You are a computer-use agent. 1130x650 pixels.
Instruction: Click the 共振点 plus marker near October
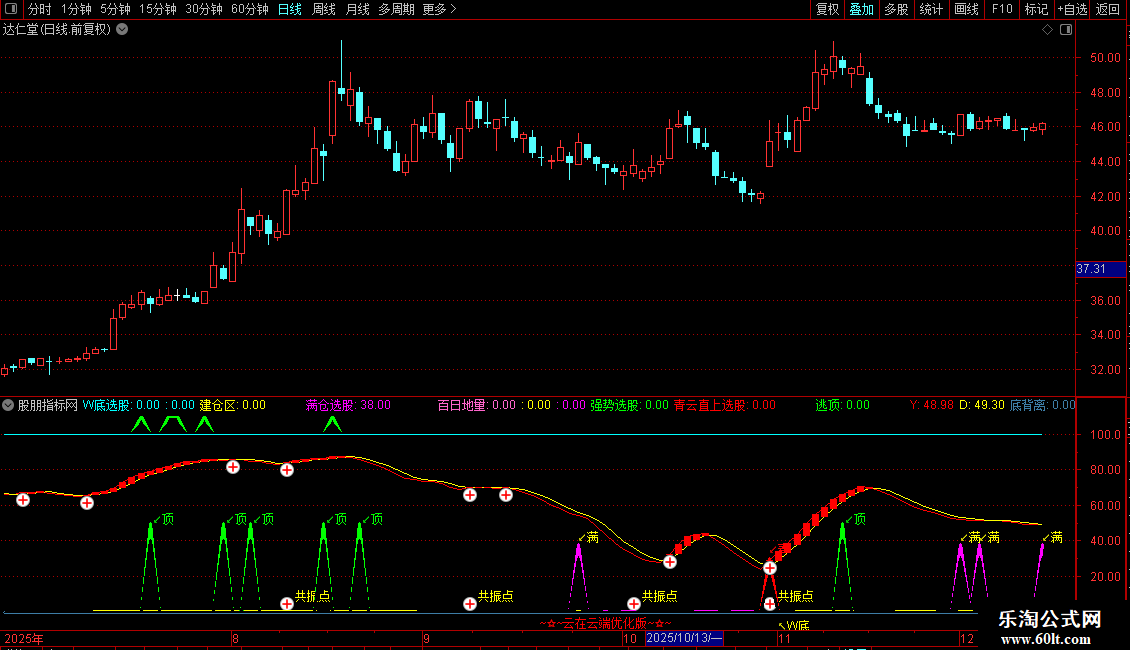pos(633,603)
